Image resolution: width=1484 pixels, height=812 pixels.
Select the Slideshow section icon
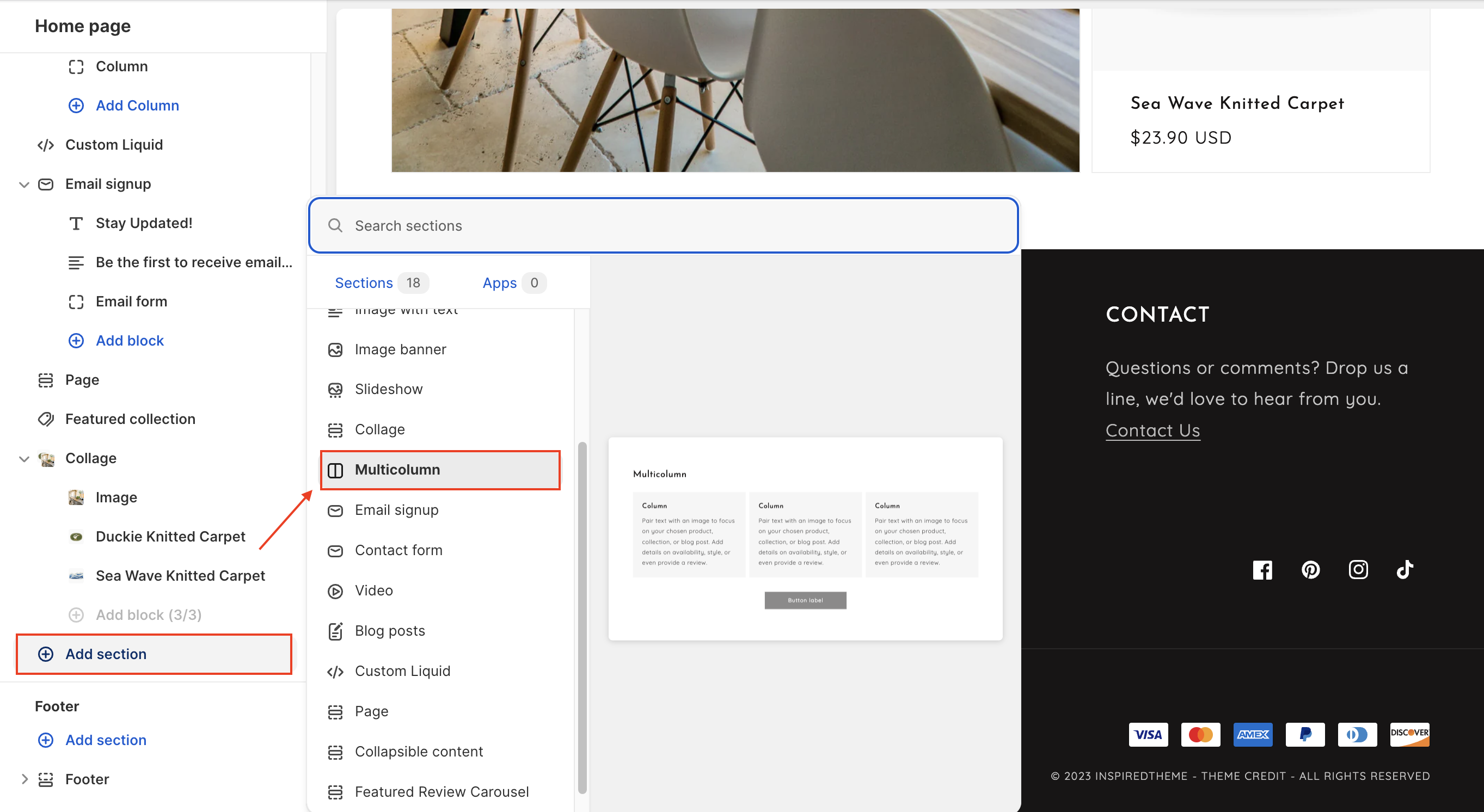[335, 390]
